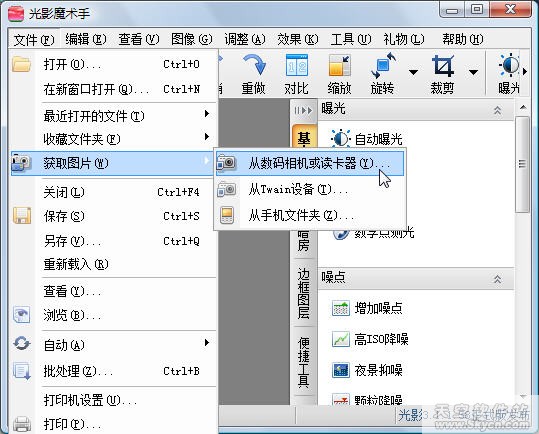539x434 pixels.
Task: Switch to the 边框图层 sidebar tab
Action: (x=304, y=293)
